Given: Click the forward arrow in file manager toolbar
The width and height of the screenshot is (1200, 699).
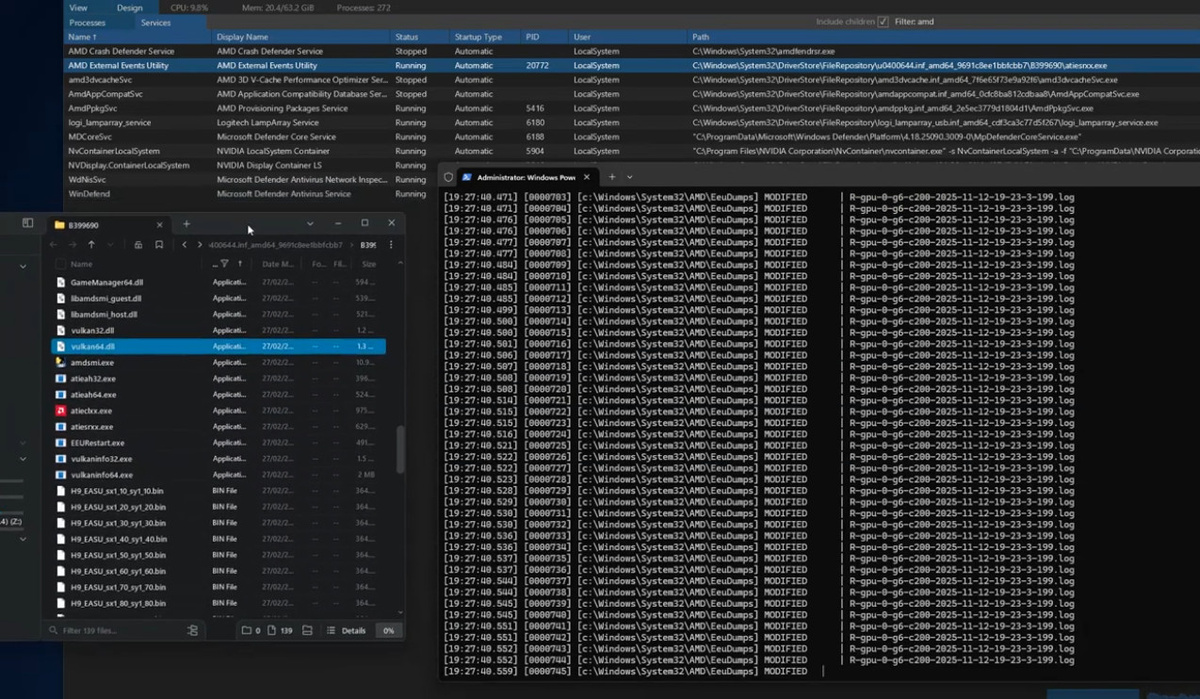Looking at the screenshot, I should click(x=72, y=244).
